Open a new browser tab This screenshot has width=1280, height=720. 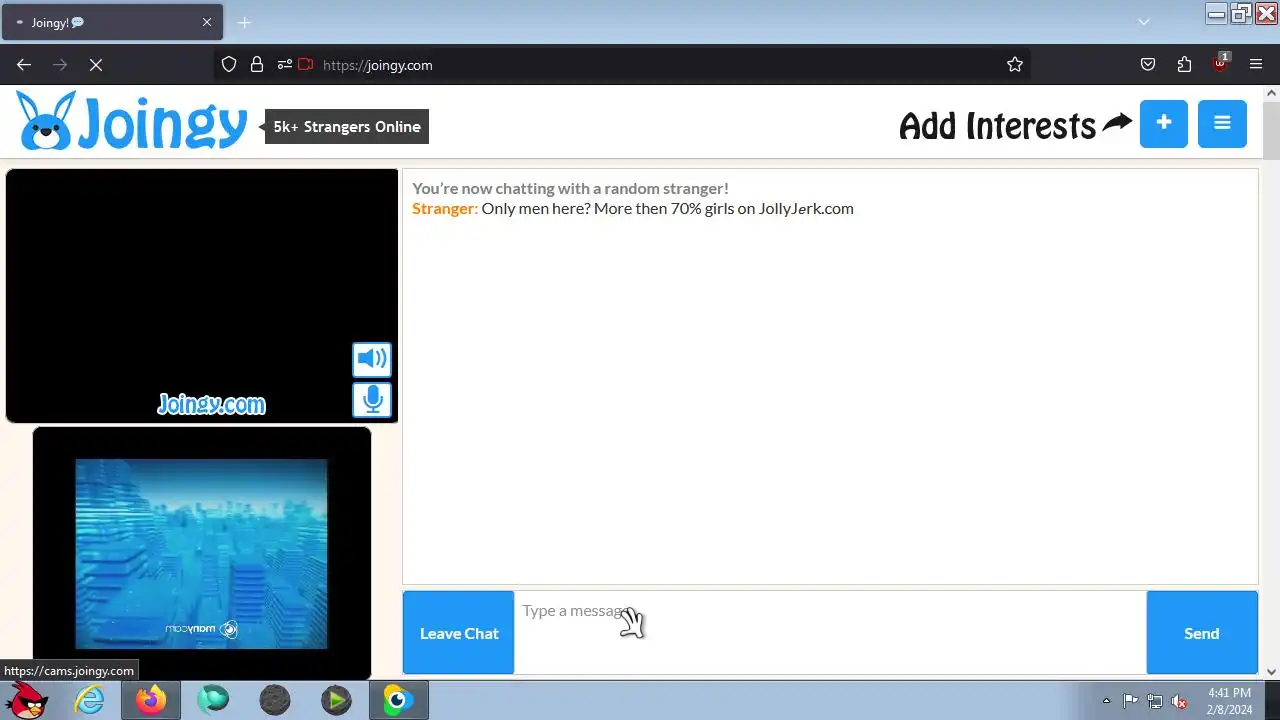click(244, 22)
